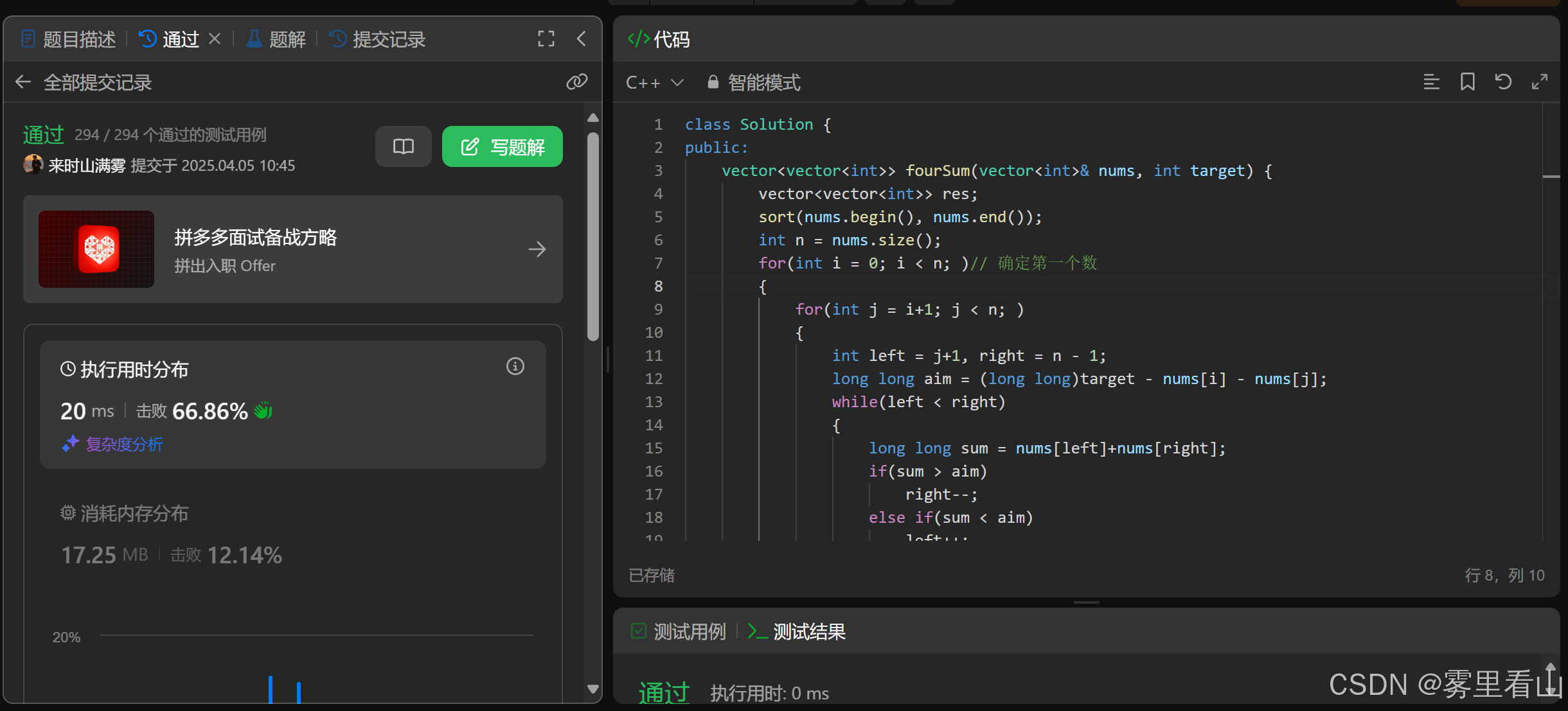
Task: Copy submission link via chain icon
Action: pos(576,82)
